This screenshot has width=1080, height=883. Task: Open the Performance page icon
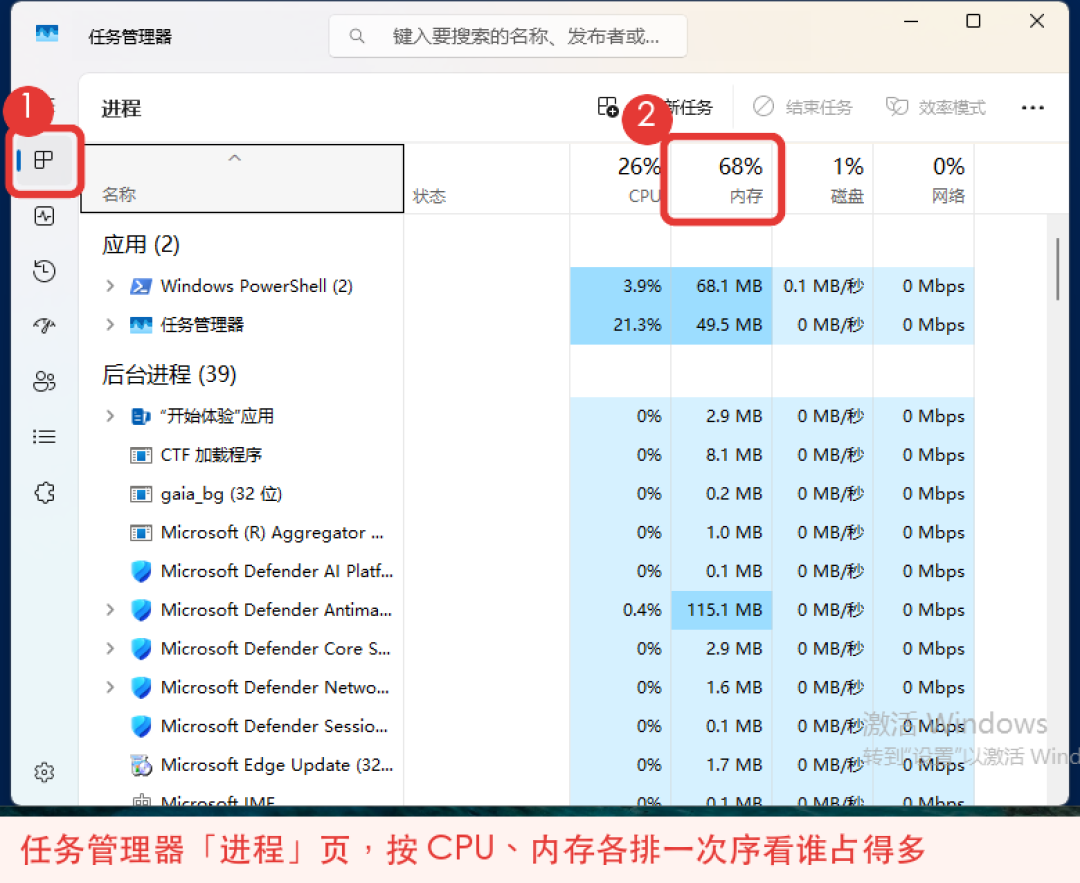[44, 216]
